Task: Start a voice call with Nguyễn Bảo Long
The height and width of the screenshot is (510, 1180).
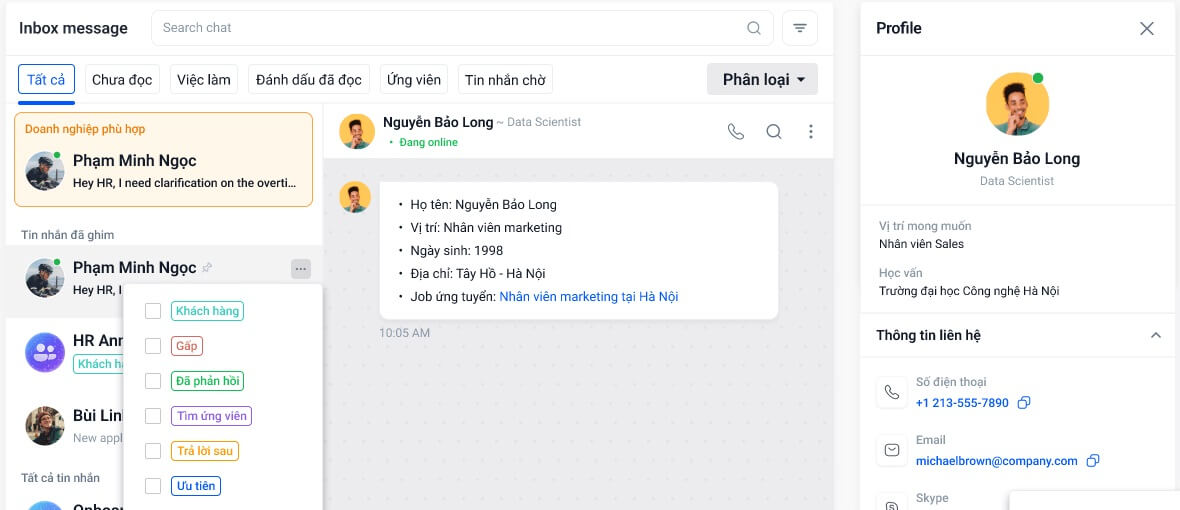Action: 735,132
